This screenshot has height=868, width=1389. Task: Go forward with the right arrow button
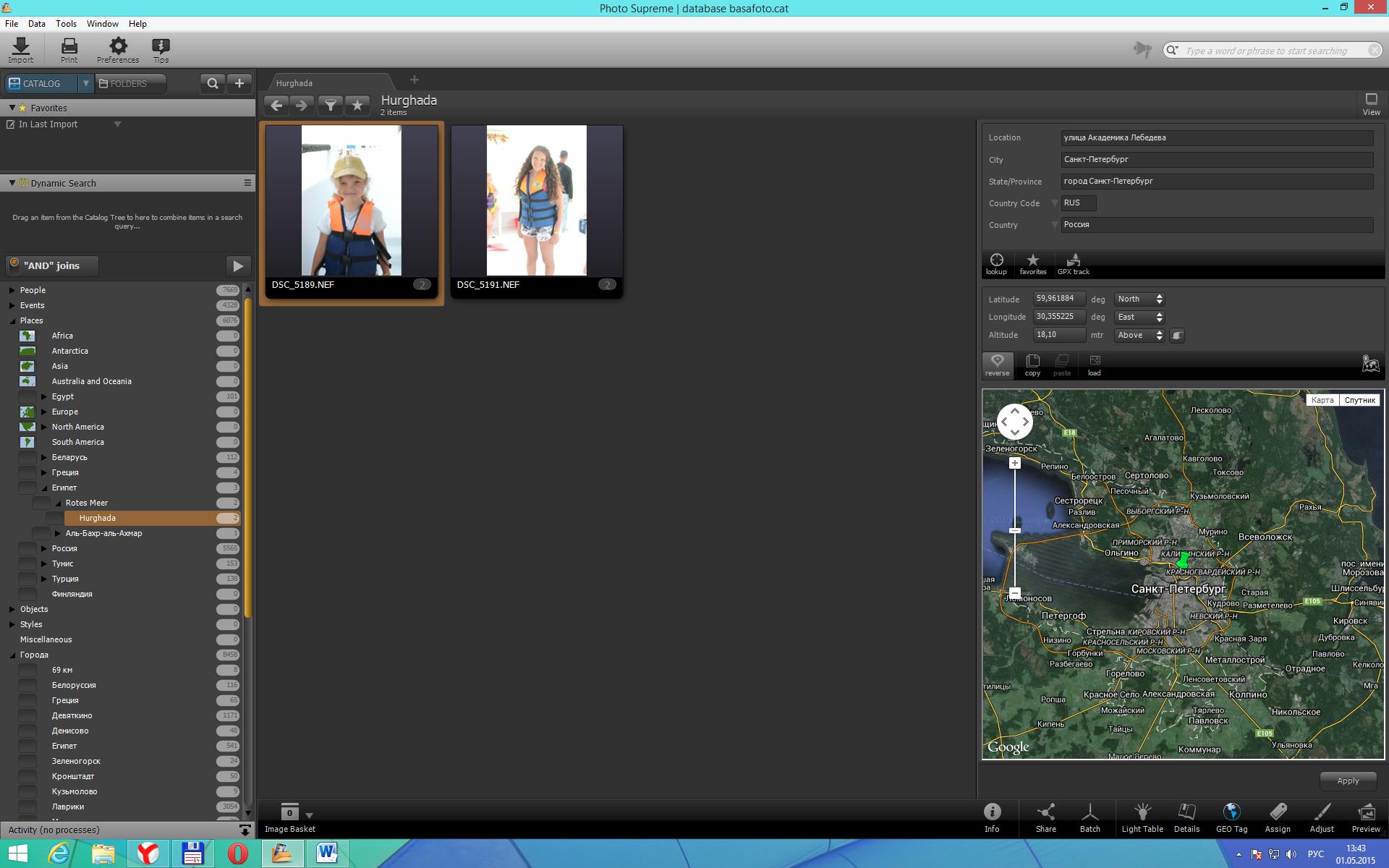point(302,106)
